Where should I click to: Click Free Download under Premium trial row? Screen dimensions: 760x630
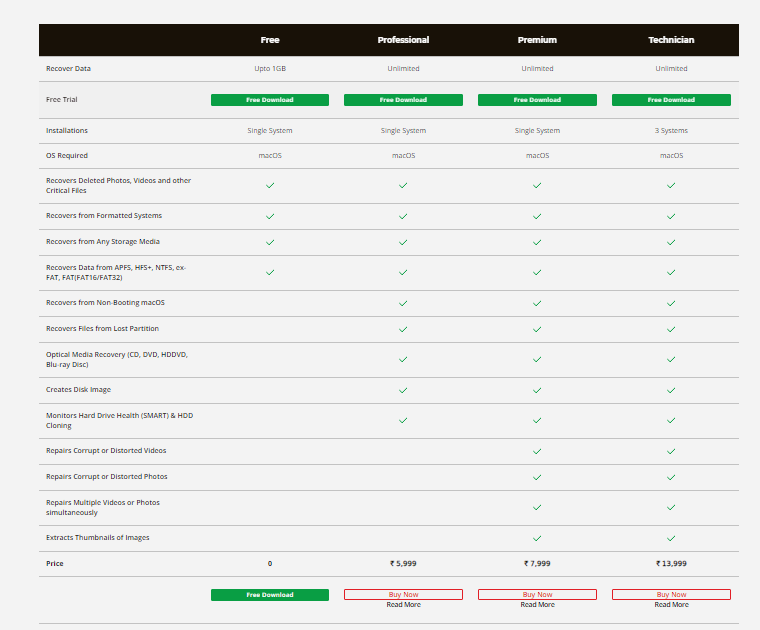[537, 100]
